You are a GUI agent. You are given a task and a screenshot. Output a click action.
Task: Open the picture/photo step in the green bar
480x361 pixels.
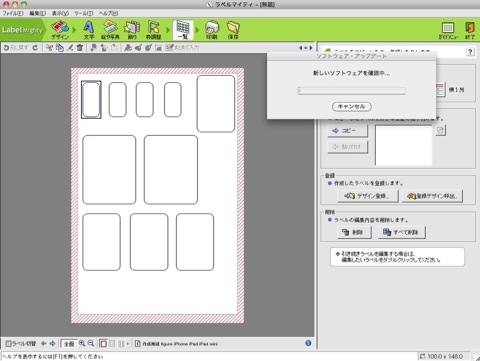110,30
